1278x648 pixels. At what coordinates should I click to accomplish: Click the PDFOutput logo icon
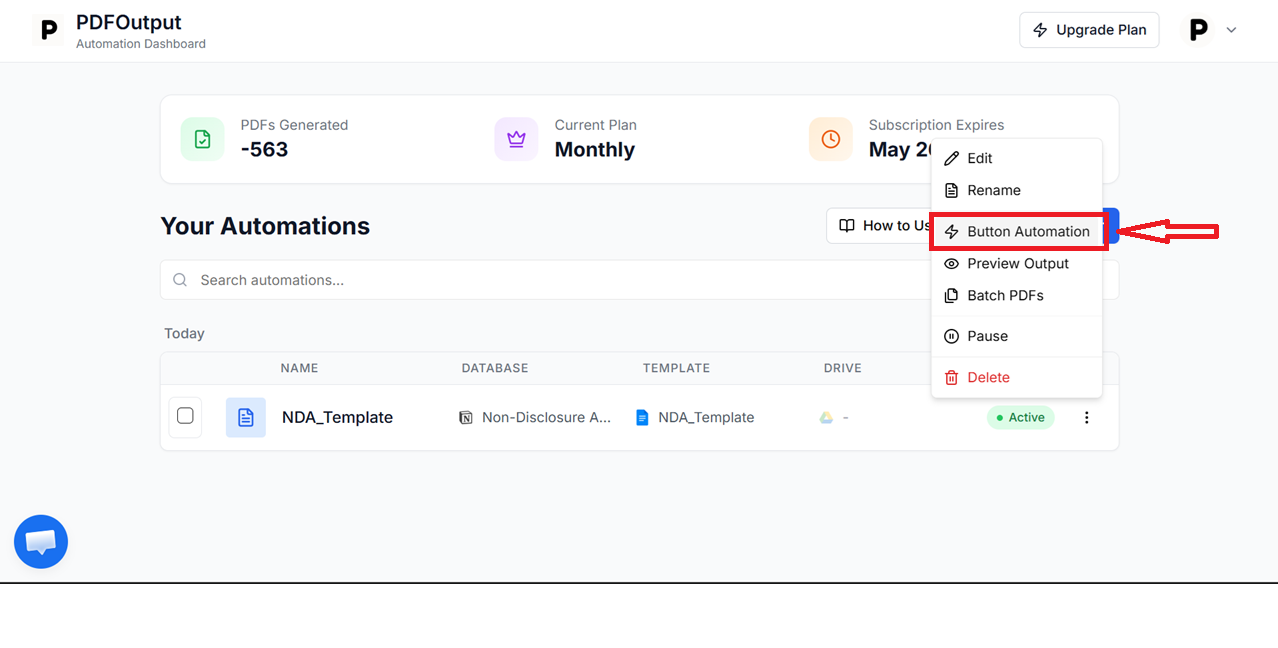[x=47, y=30]
